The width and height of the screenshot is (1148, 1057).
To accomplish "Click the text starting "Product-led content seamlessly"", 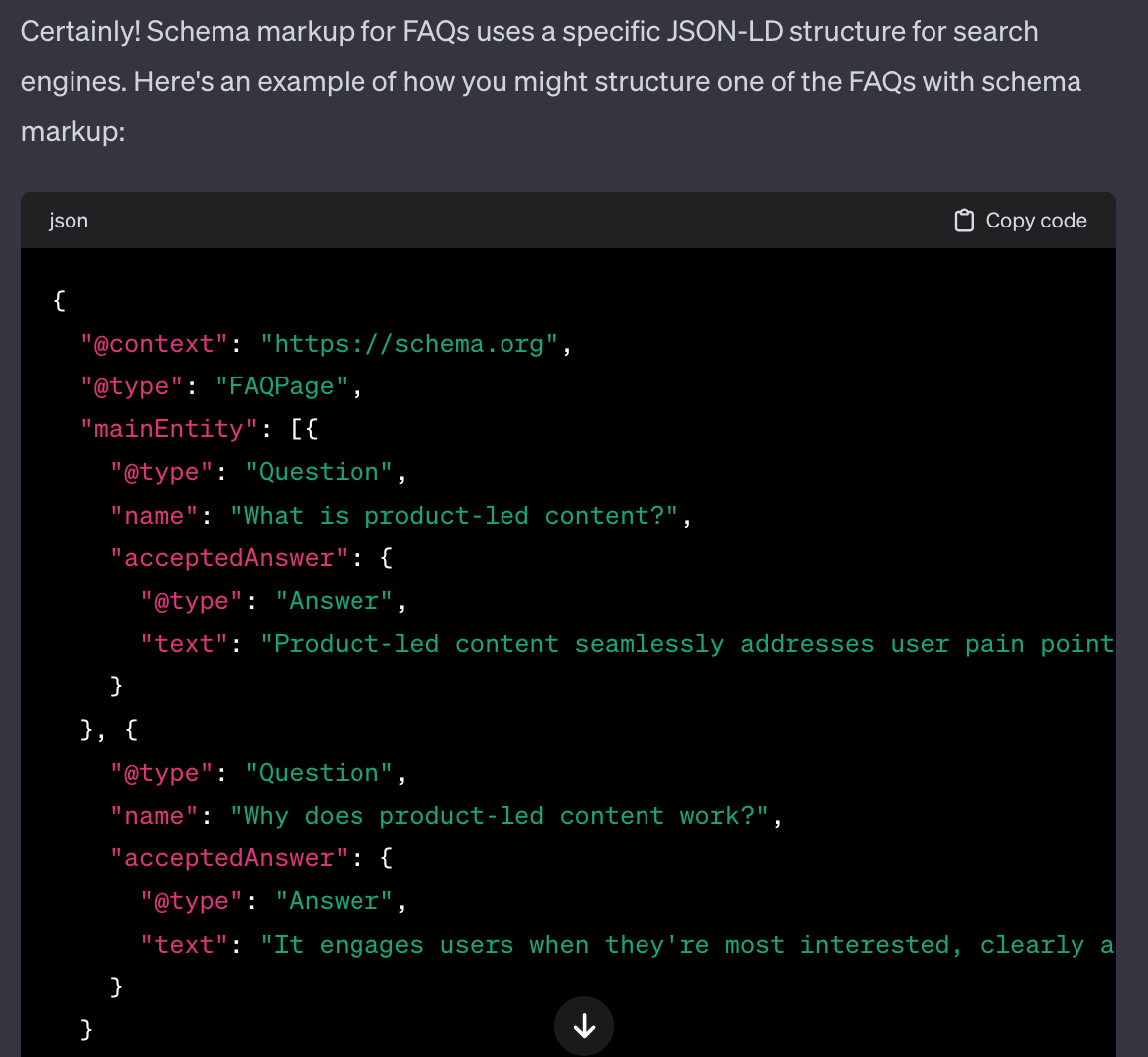I will (687, 644).
